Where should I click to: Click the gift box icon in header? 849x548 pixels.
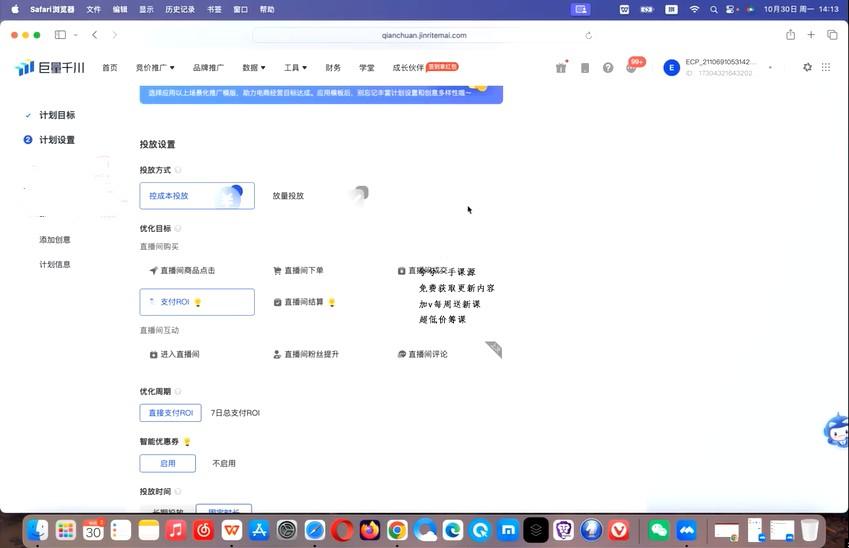(561, 68)
